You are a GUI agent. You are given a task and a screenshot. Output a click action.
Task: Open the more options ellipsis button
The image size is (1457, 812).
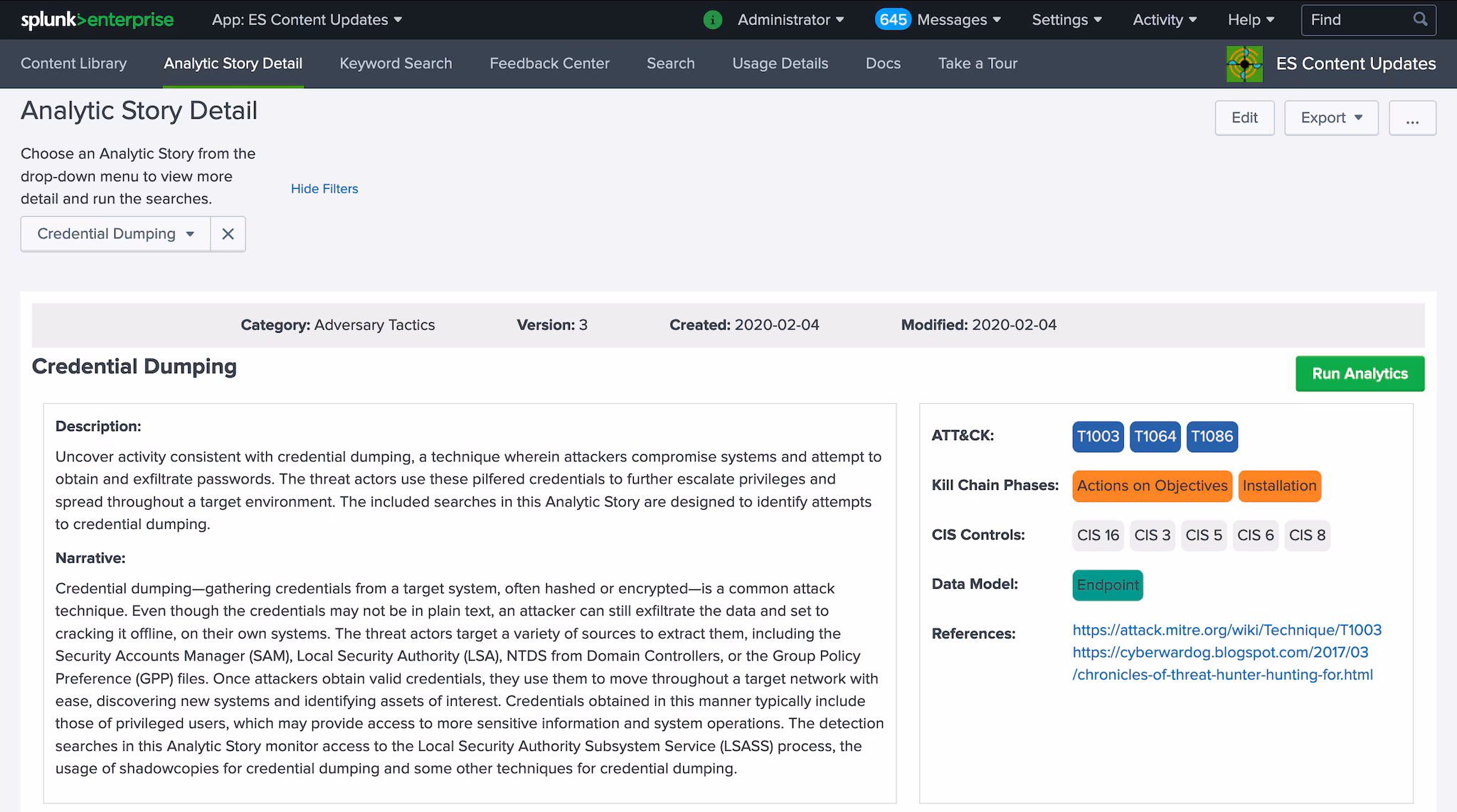[x=1411, y=118]
